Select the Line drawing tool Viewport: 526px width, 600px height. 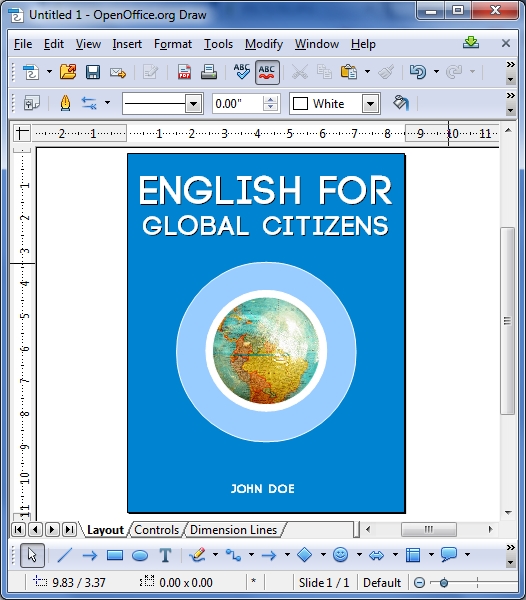tap(65, 555)
